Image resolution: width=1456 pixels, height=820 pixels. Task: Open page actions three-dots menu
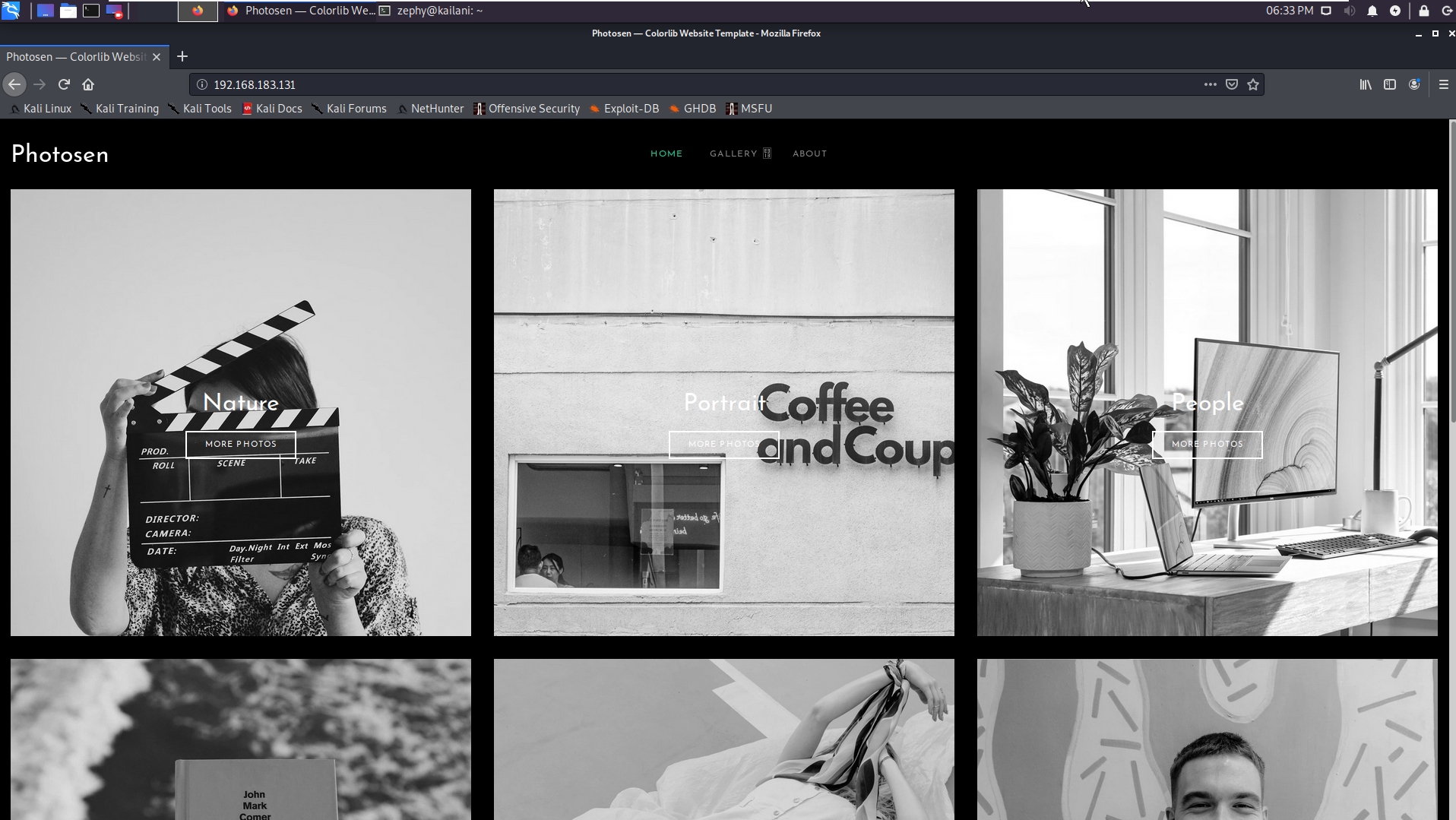1211,84
